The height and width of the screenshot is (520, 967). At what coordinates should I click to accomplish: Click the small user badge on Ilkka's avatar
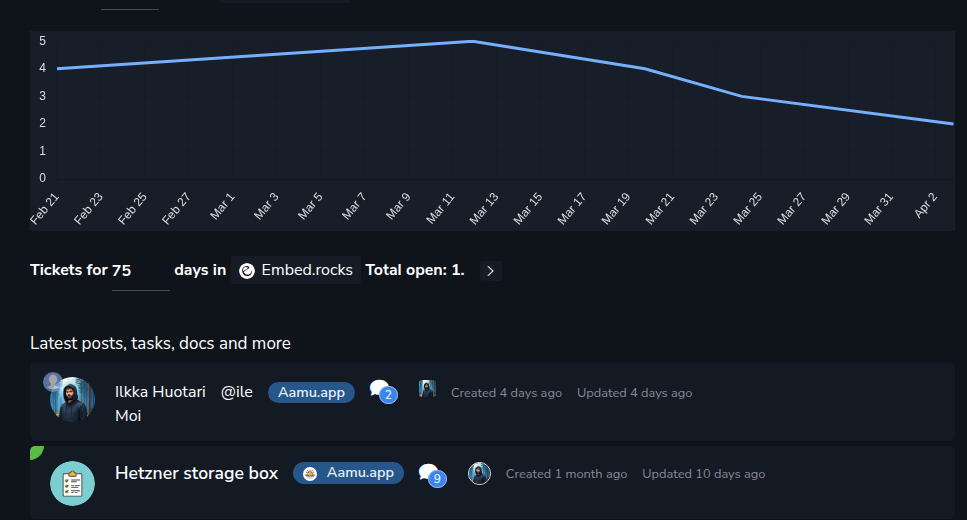point(52,381)
